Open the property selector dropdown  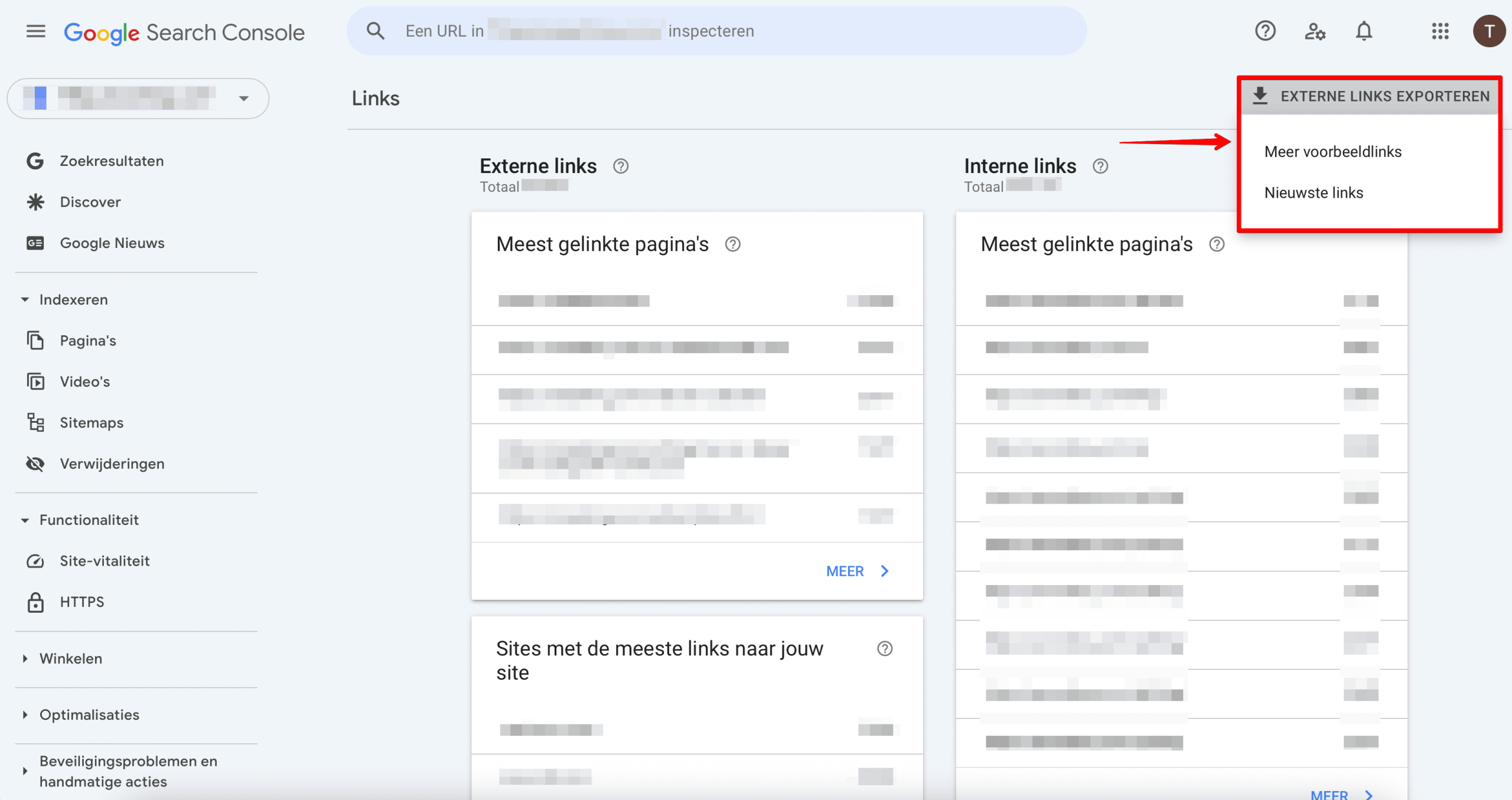pos(138,99)
